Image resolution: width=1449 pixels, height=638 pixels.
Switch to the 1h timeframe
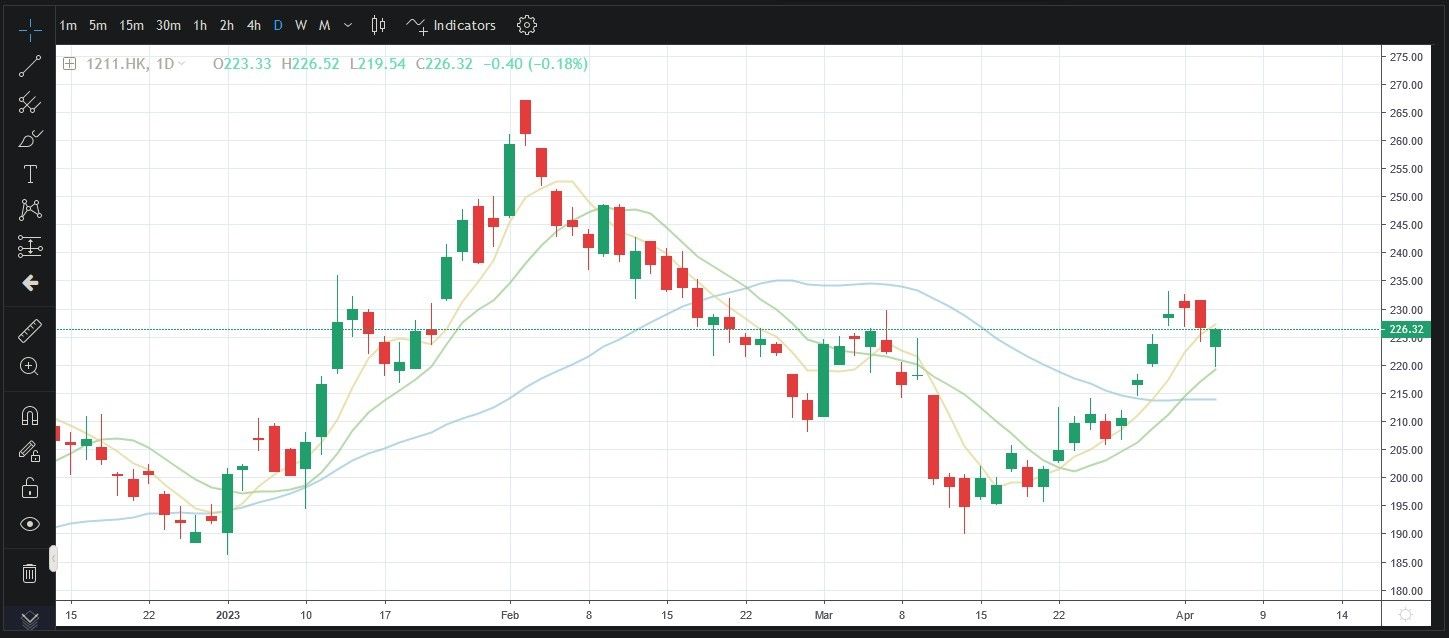200,25
